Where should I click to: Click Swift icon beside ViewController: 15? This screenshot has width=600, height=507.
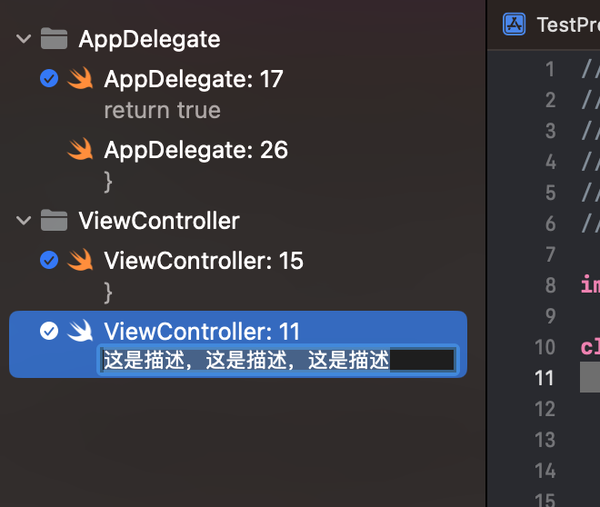81,261
